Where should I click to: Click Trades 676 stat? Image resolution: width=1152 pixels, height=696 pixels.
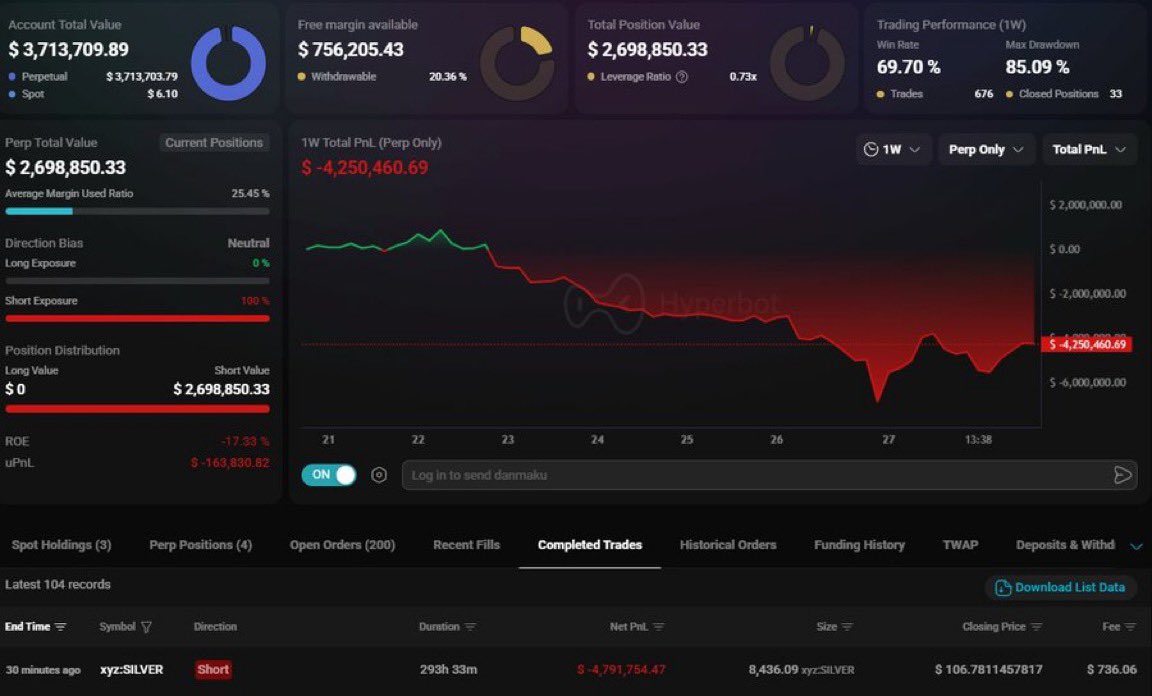pos(935,94)
